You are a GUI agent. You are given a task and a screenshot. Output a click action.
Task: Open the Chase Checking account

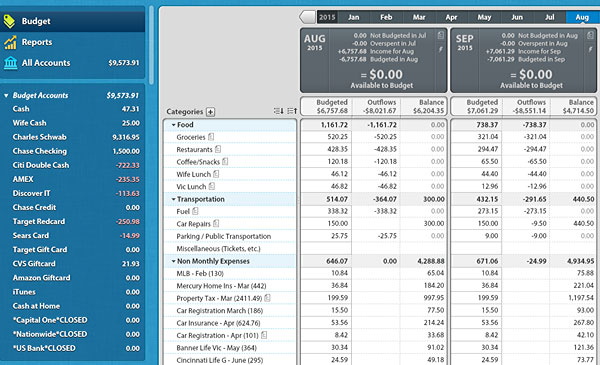click(x=73, y=151)
